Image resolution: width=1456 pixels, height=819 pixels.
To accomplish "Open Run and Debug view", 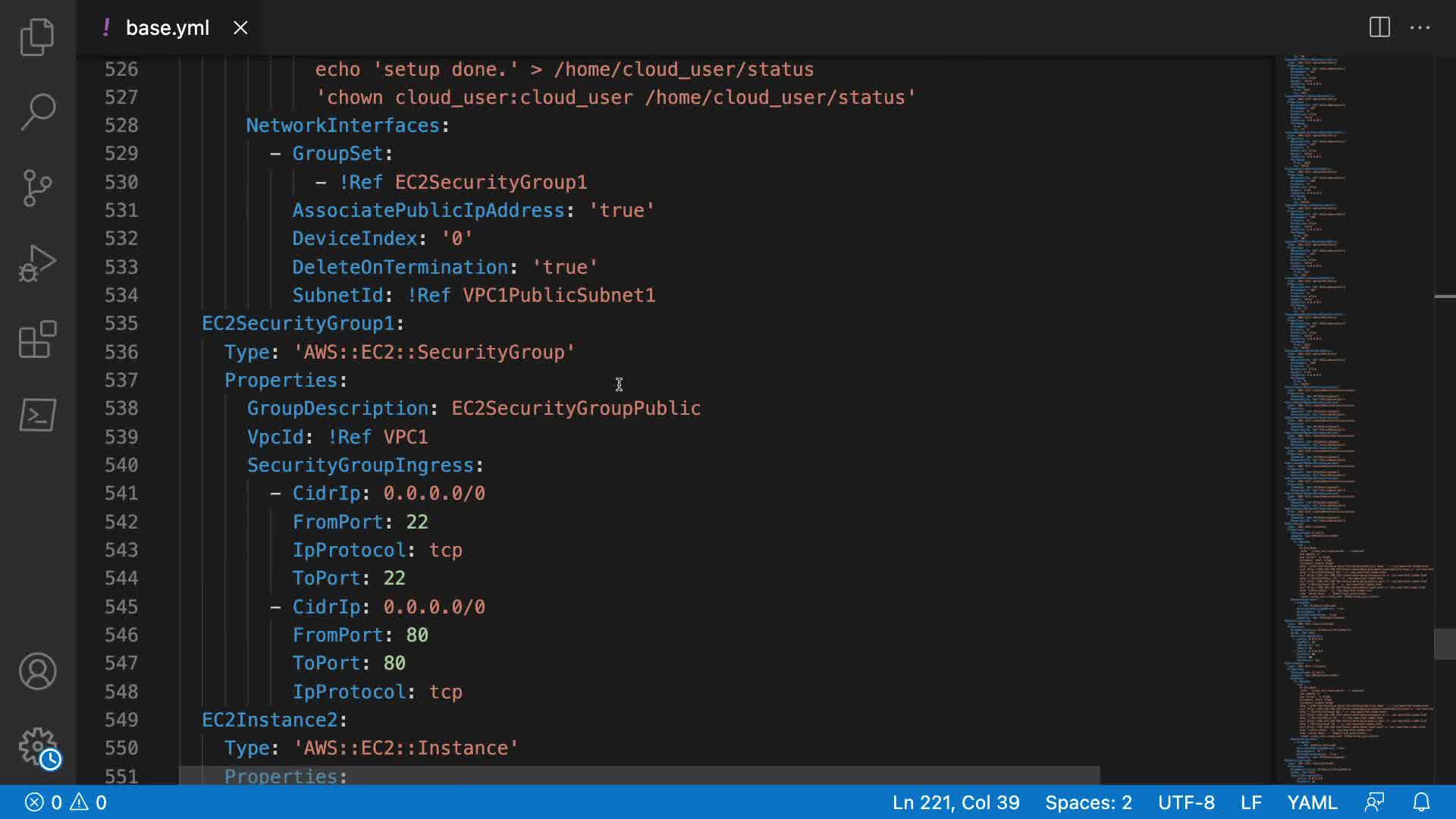I will pyautogui.click(x=37, y=263).
